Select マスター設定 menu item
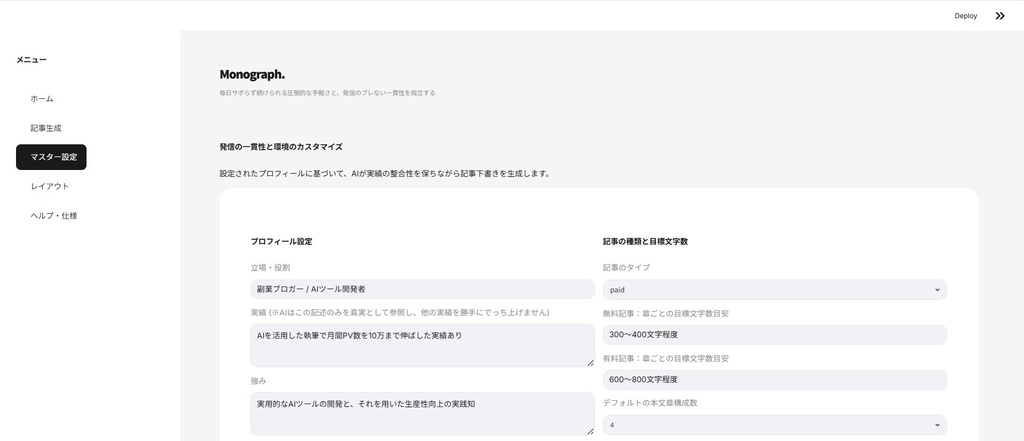 pos(52,157)
